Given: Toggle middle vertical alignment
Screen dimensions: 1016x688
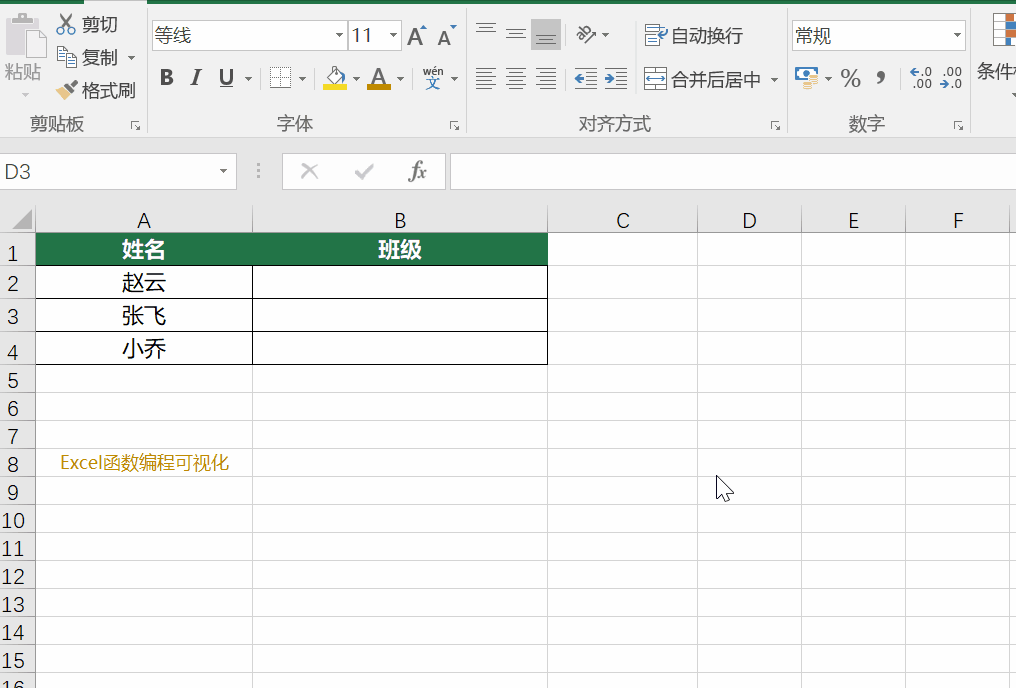Looking at the screenshot, I should (x=516, y=34).
